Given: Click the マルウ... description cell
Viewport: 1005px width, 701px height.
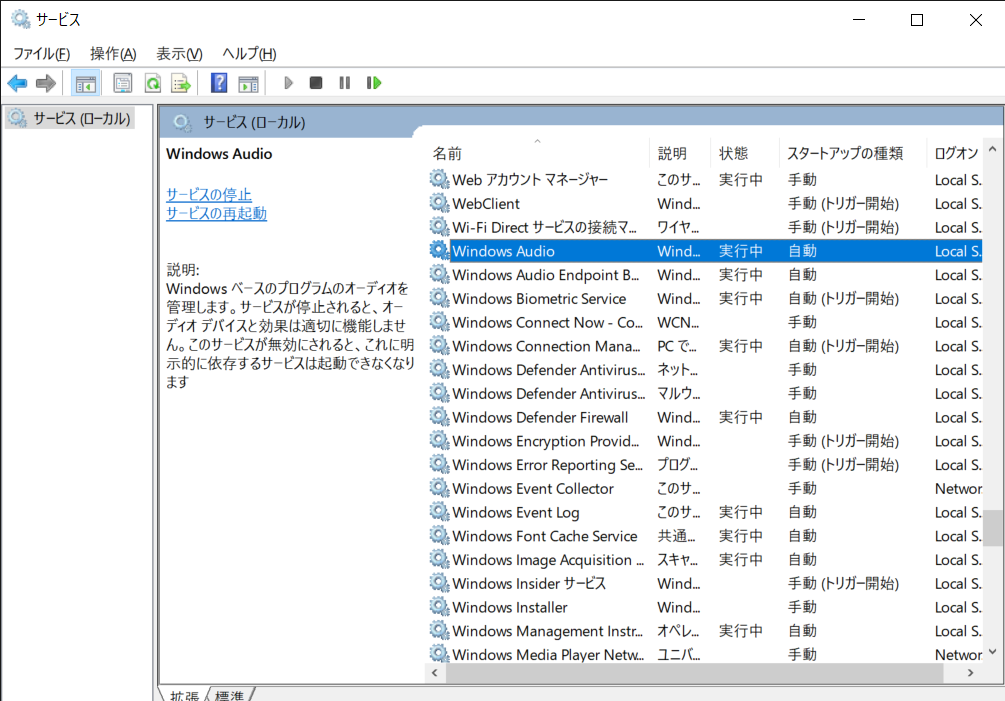Looking at the screenshot, I should click(x=679, y=393).
